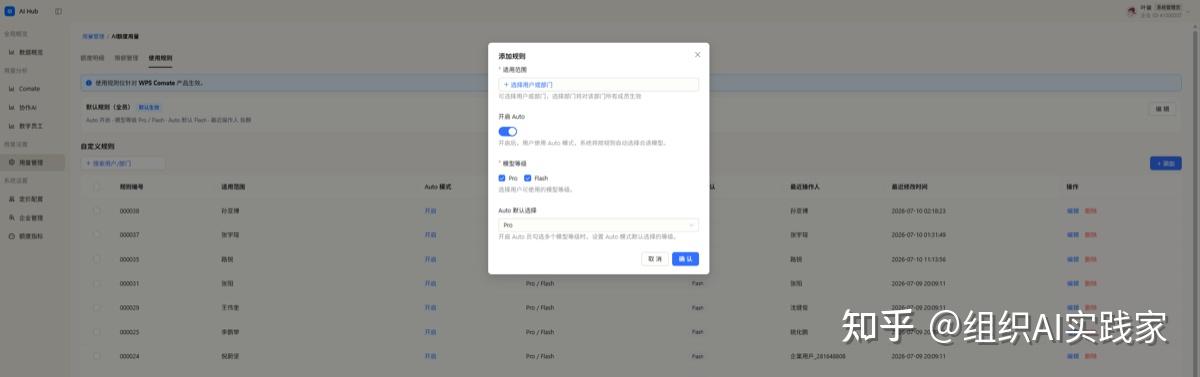
Task: Click 编辑 for the 000035 row
Action: 1073,259
